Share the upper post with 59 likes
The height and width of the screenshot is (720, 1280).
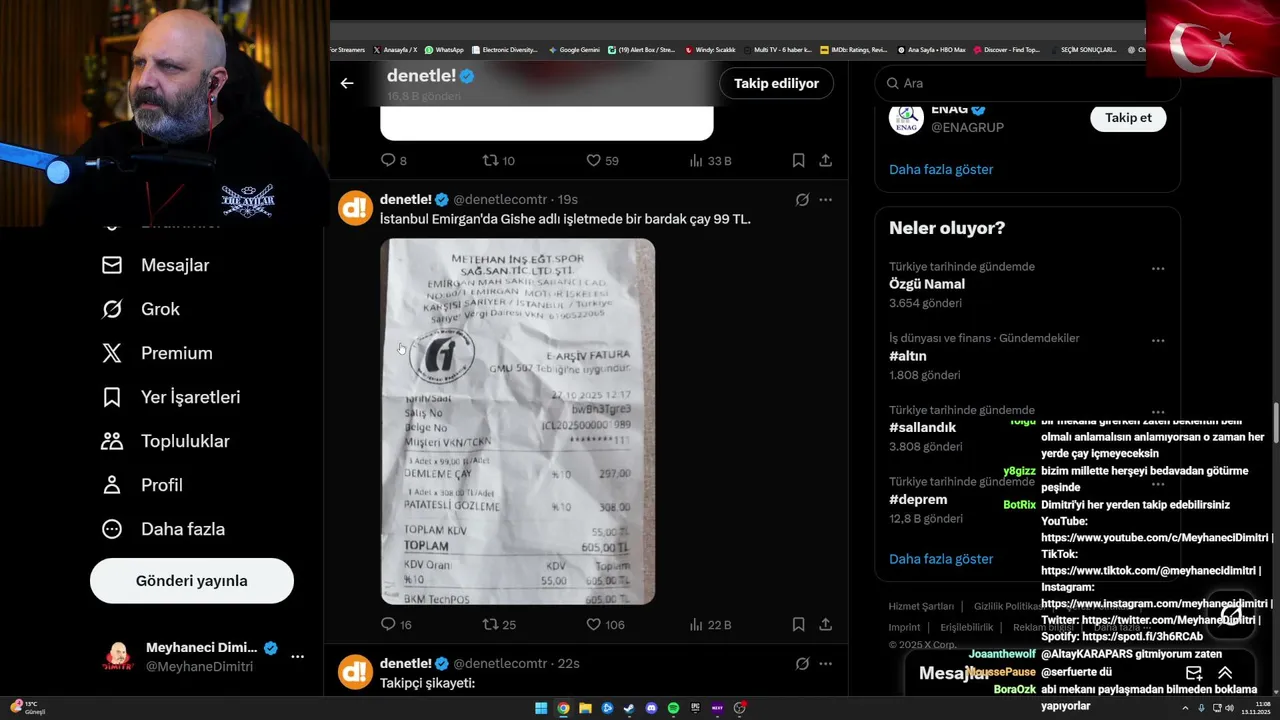[x=826, y=160]
